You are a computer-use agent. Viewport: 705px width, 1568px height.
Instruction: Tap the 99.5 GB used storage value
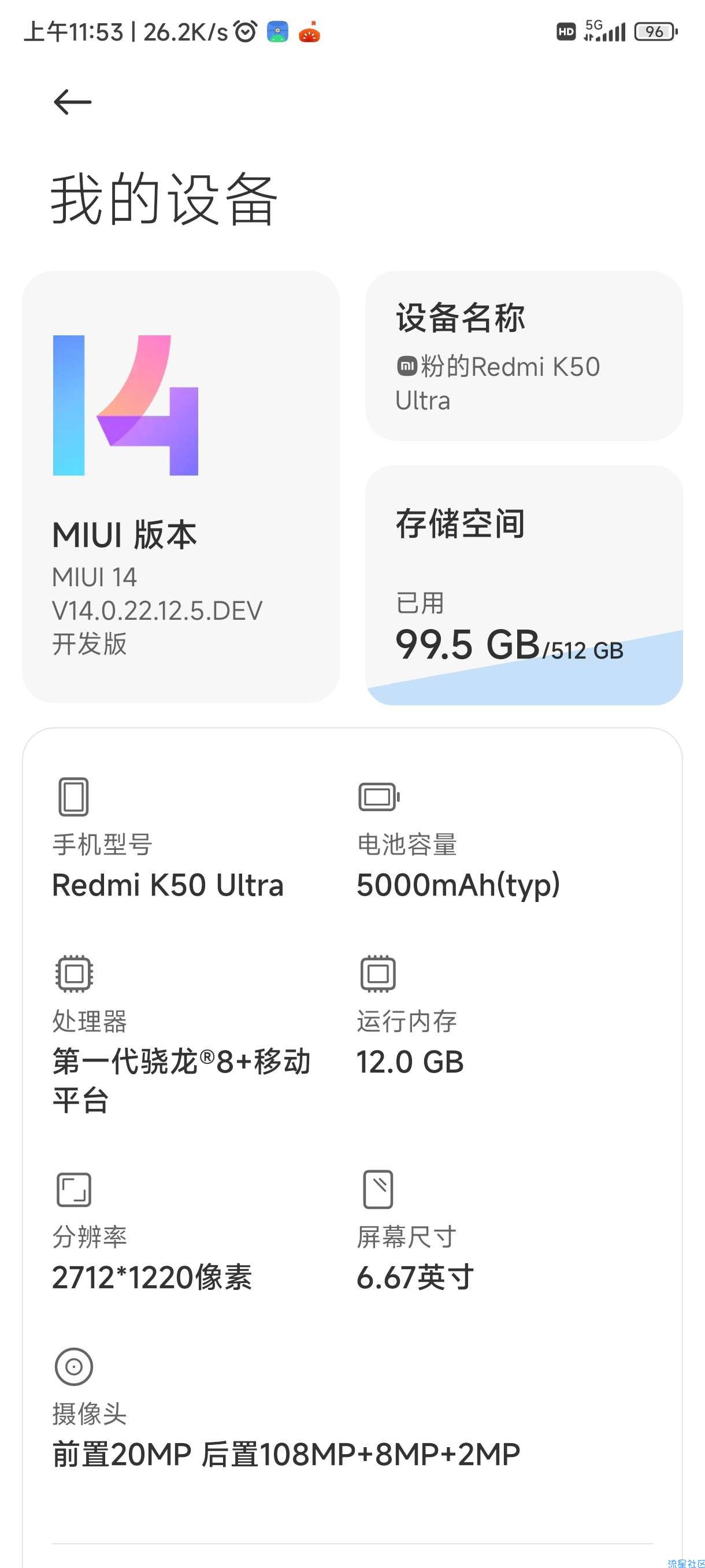pyautogui.click(x=467, y=645)
